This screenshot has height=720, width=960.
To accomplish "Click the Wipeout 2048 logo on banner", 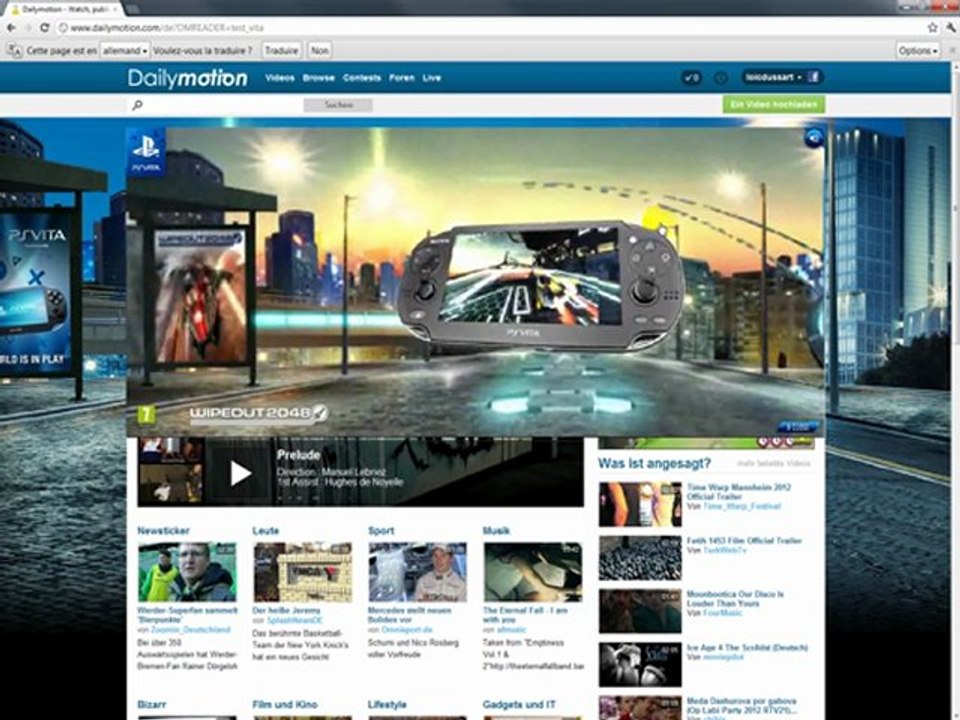I will point(258,413).
